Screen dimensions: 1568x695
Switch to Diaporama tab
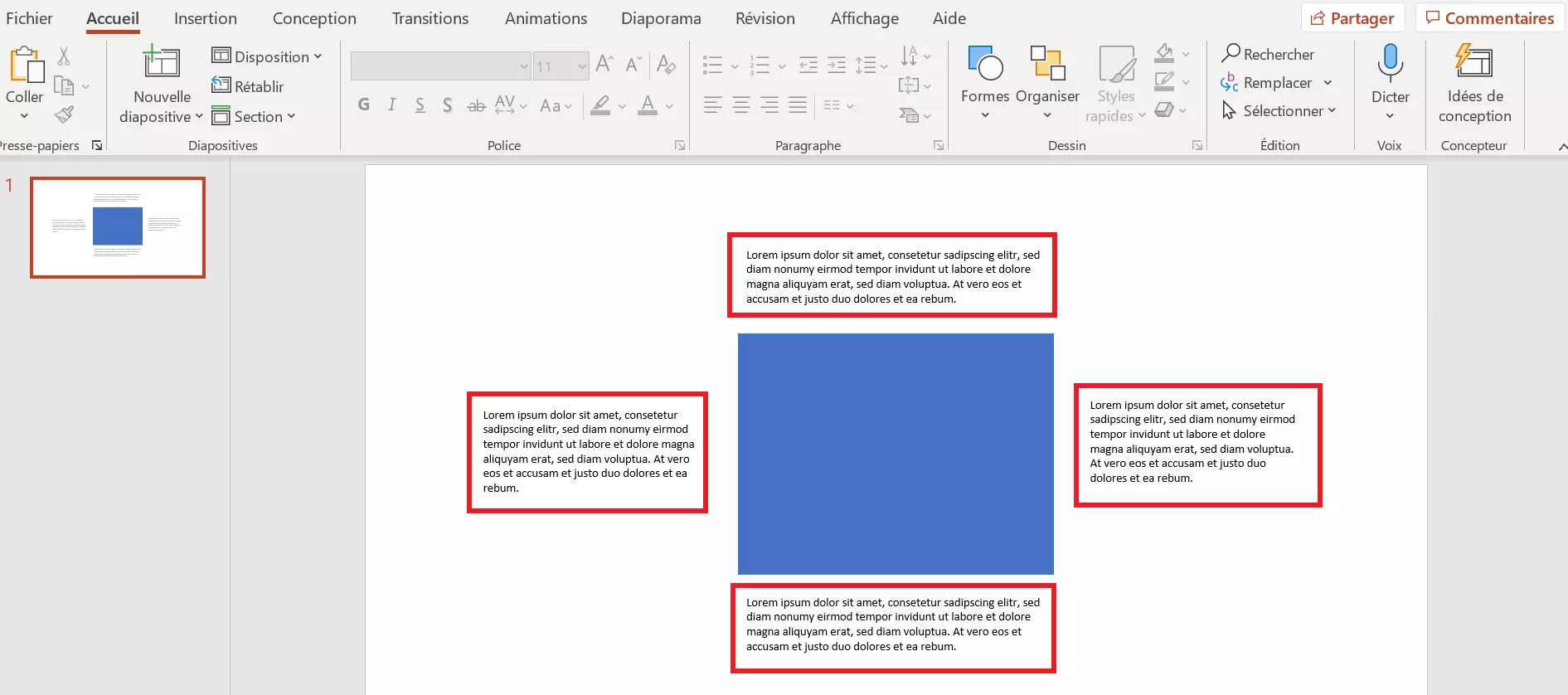coord(661,18)
